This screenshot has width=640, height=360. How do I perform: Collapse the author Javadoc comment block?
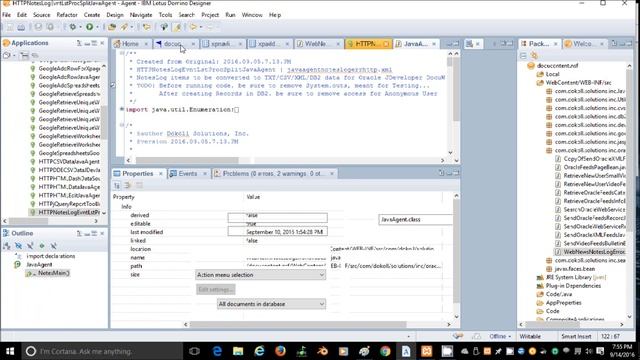point(122,125)
